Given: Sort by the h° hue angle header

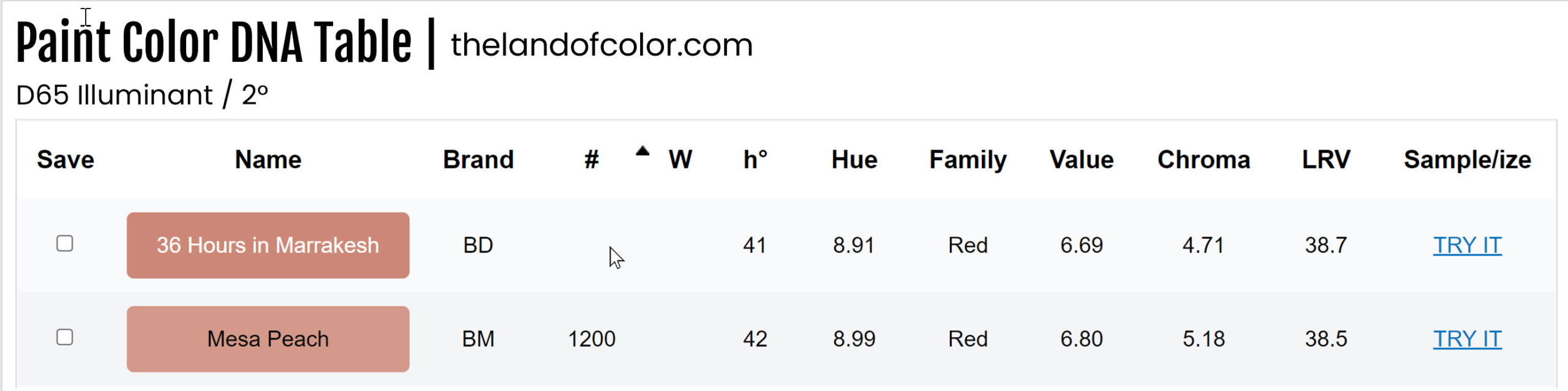Looking at the screenshot, I should point(755,160).
